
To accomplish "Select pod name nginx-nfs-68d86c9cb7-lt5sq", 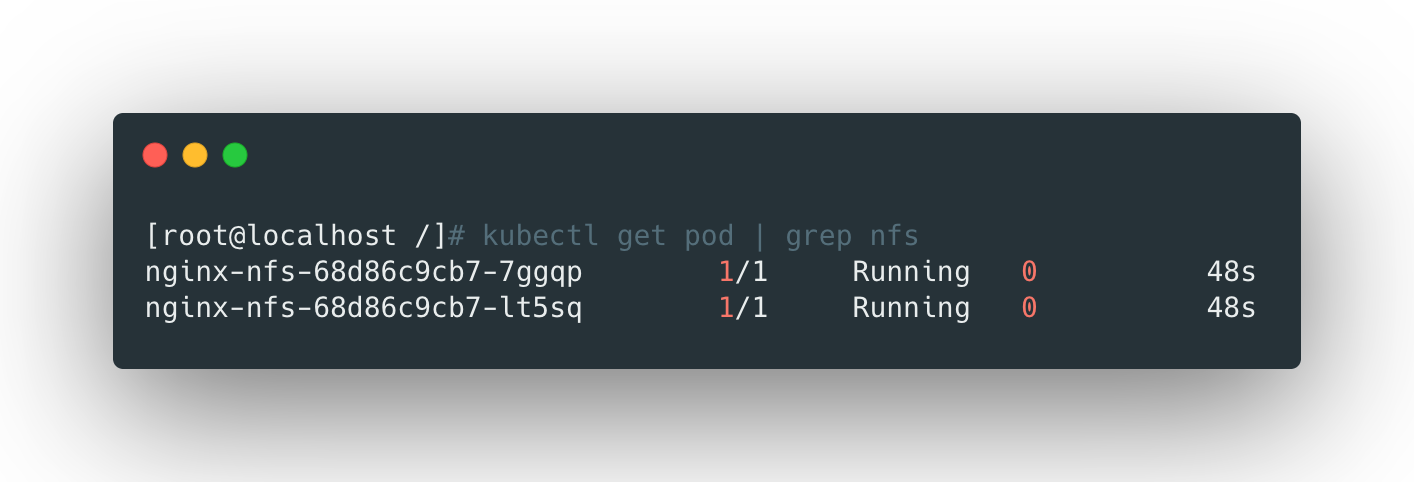I will tap(364, 308).
